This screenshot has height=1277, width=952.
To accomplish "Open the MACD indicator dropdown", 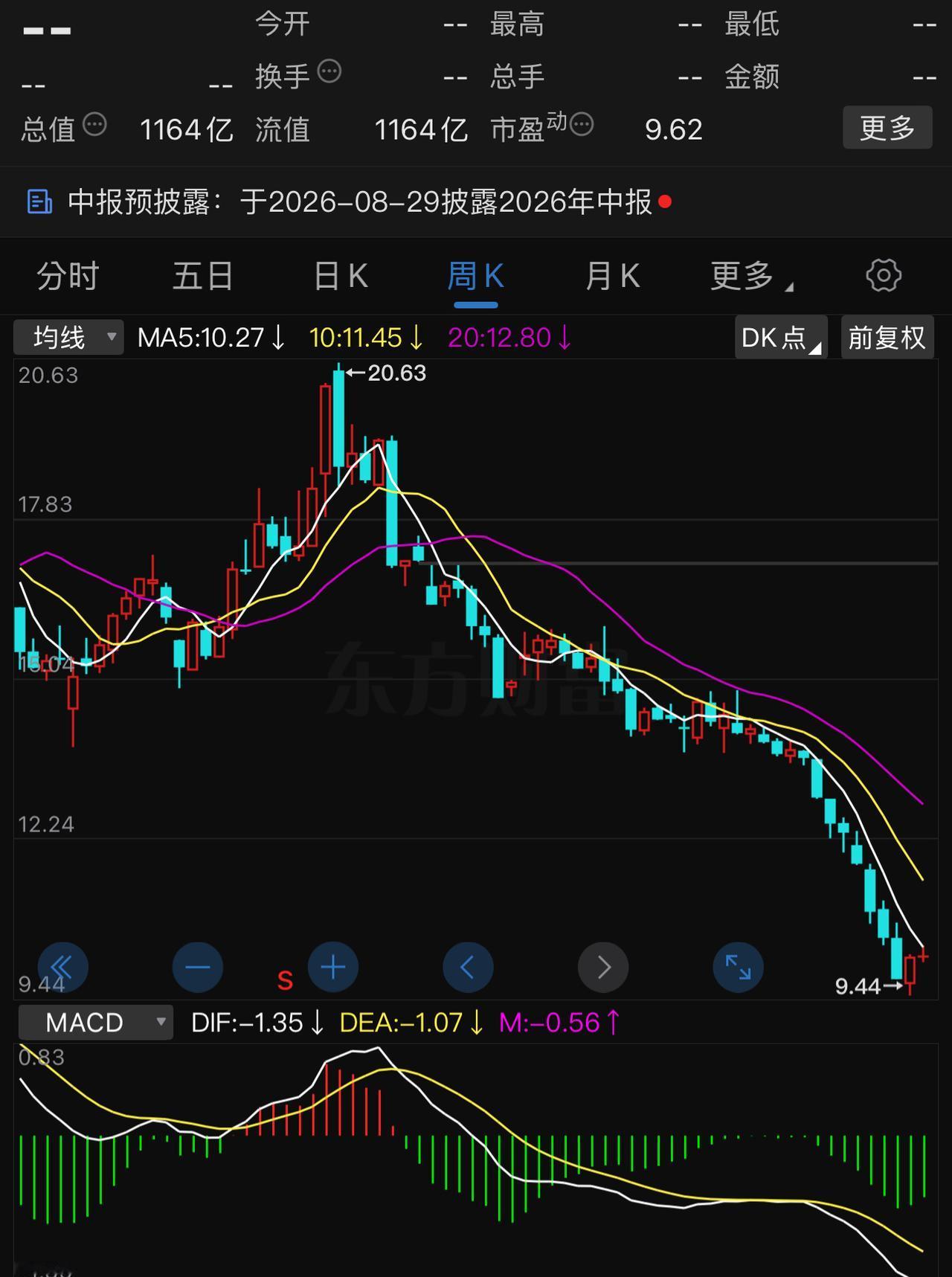I will (96, 1022).
